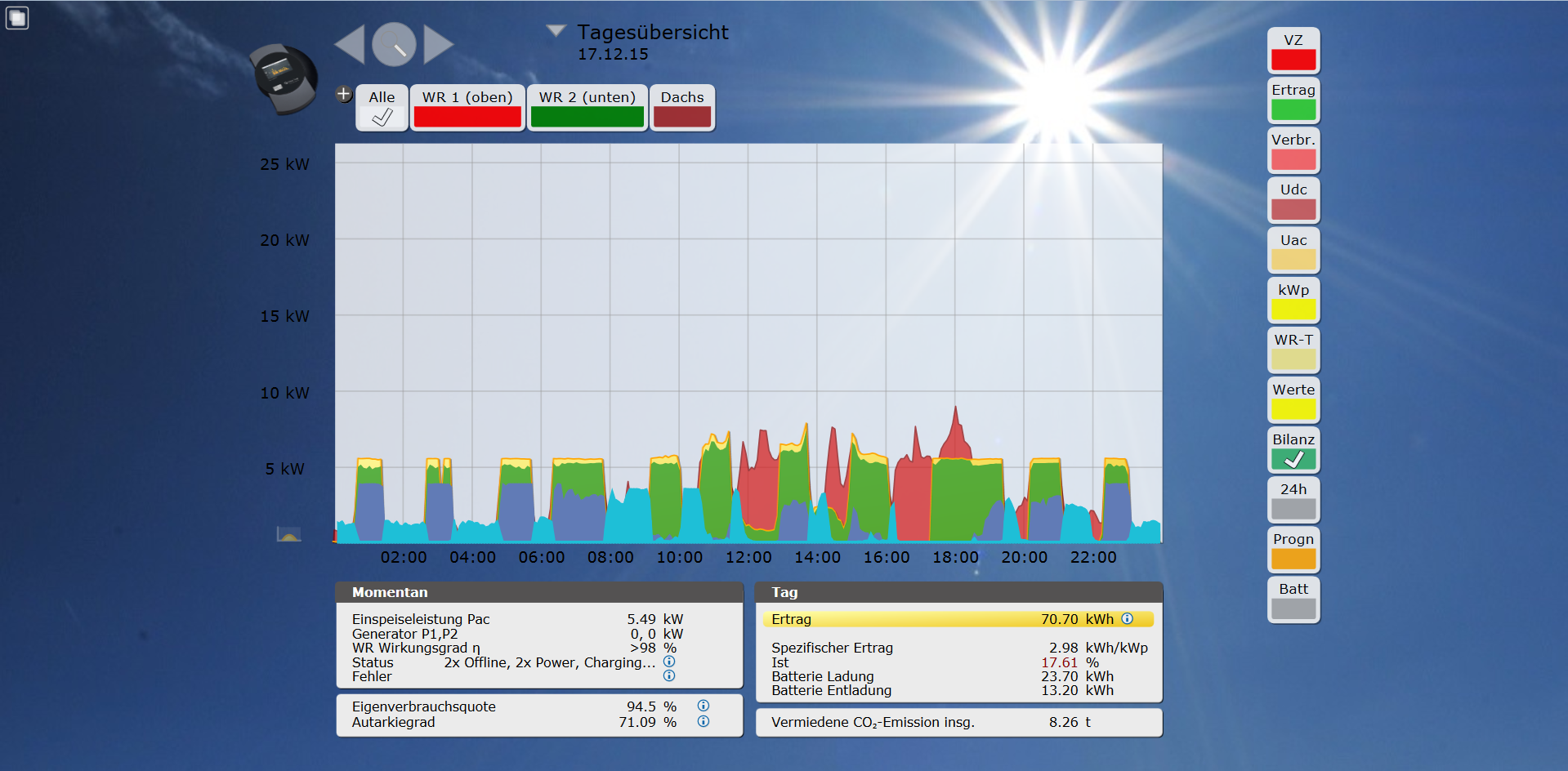Go to the next day arrow
The image size is (1568, 771).
[x=437, y=44]
